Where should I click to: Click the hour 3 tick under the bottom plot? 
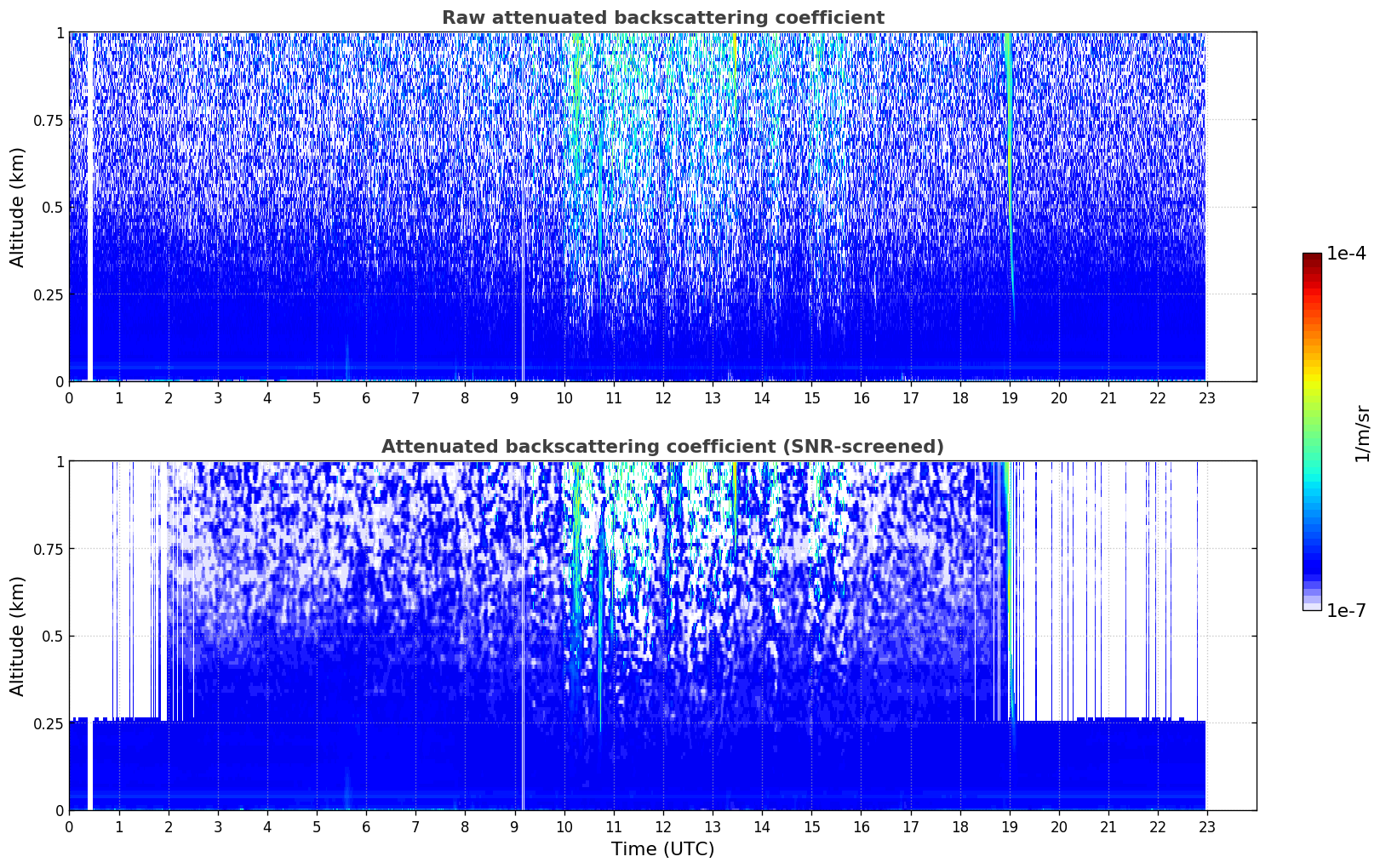(218, 826)
